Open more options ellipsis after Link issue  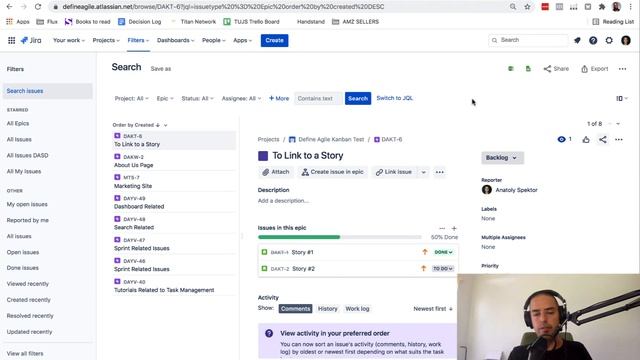[440, 172]
